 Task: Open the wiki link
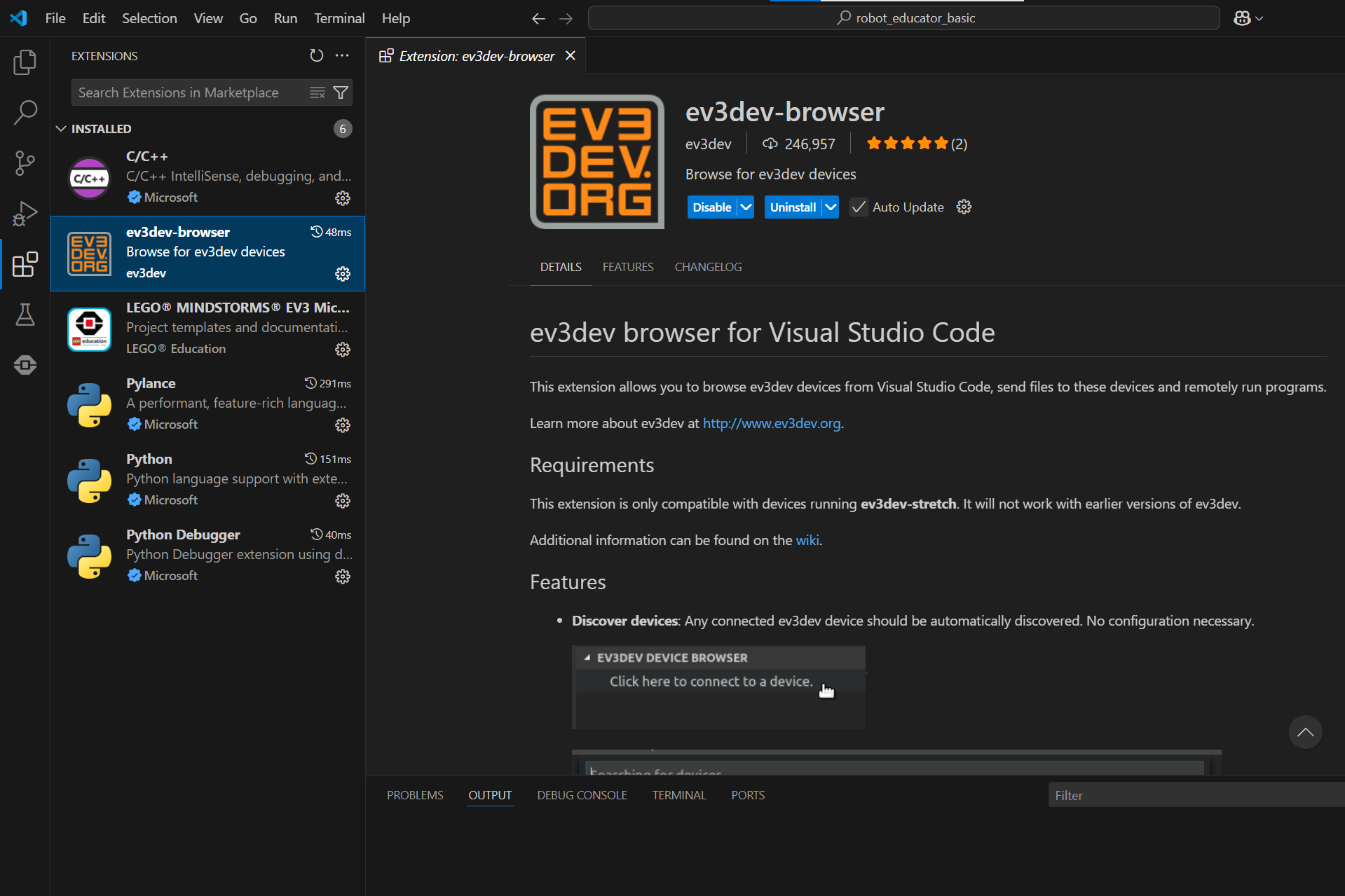point(807,540)
